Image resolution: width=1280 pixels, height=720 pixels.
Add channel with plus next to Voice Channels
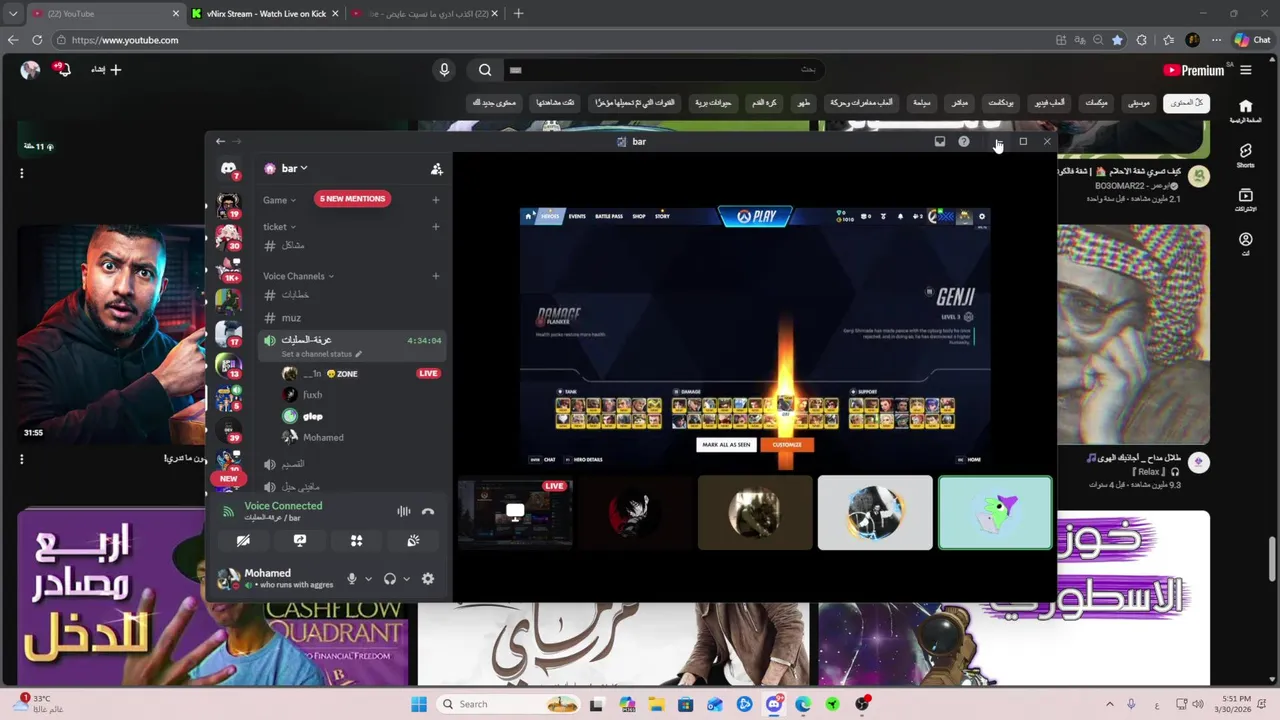(436, 276)
